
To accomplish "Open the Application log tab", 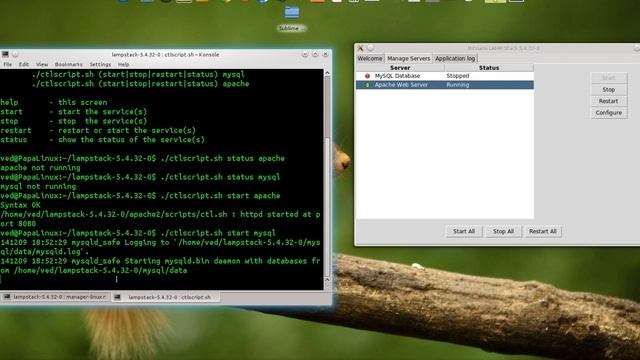I will point(455,58).
